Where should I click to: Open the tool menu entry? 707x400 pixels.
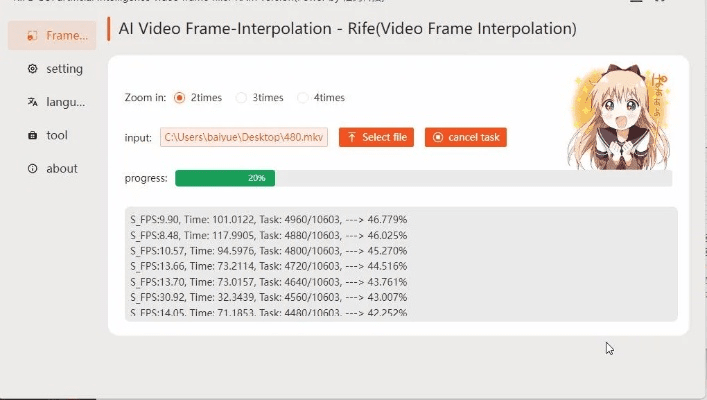[x=57, y=135]
